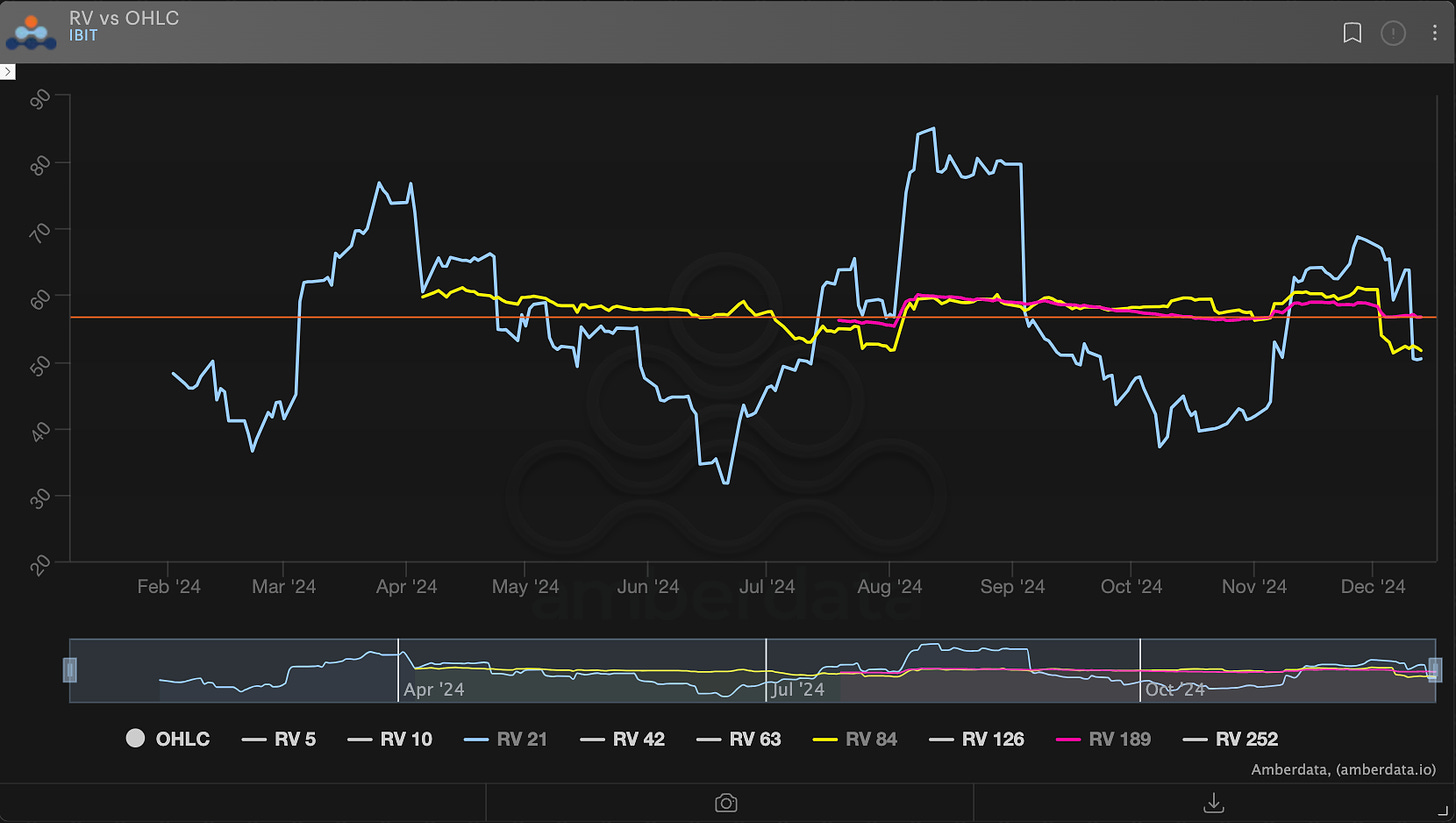Viewport: 1456px width, 823px height.
Task: Click the right range navigator handle
Action: click(1435, 669)
